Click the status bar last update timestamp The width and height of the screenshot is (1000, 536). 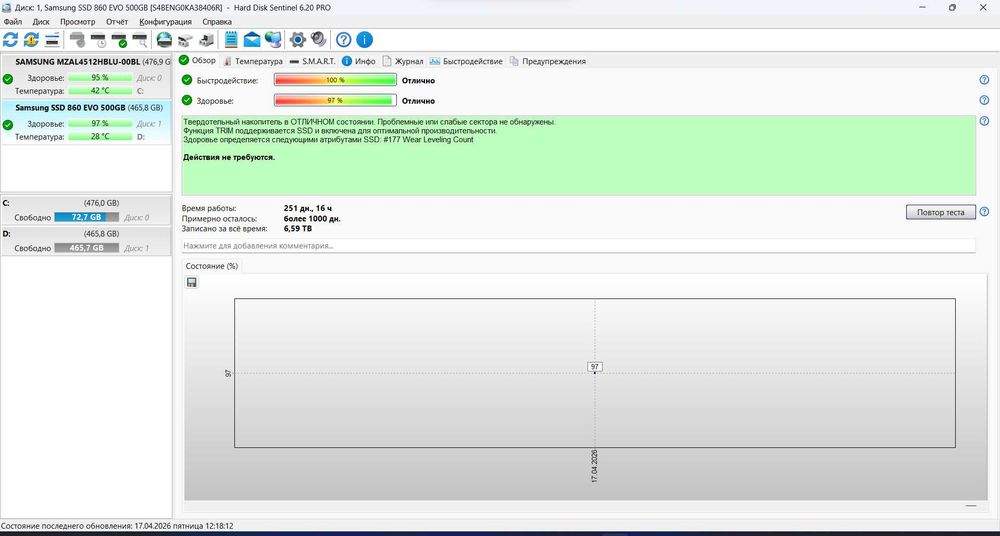coord(117,526)
